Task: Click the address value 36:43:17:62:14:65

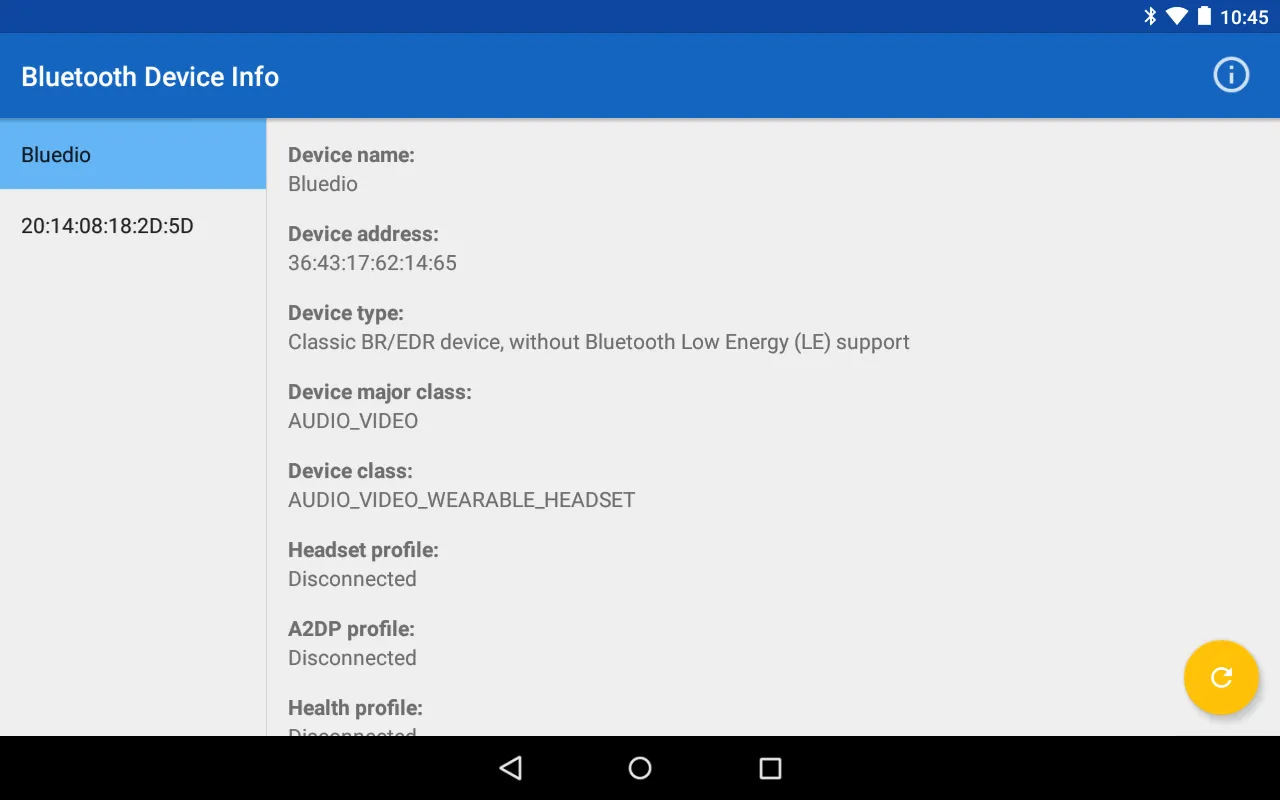Action: [372, 263]
